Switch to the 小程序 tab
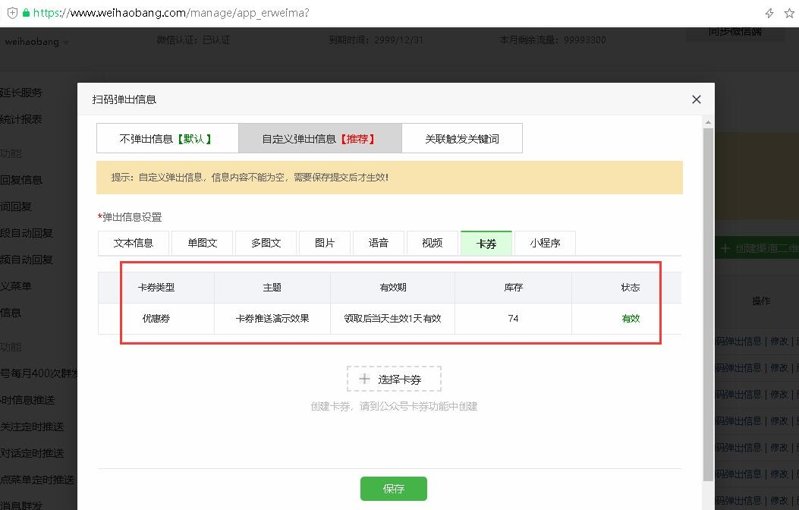 [x=545, y=243]
